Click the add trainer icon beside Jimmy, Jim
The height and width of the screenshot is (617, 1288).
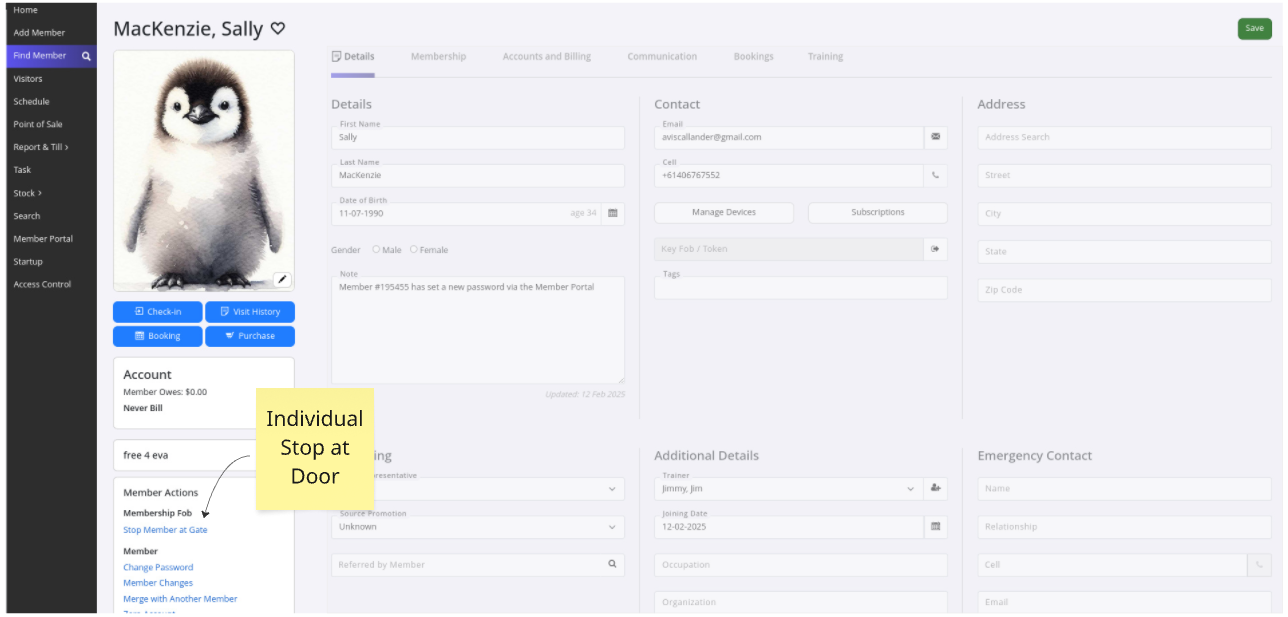936,489
